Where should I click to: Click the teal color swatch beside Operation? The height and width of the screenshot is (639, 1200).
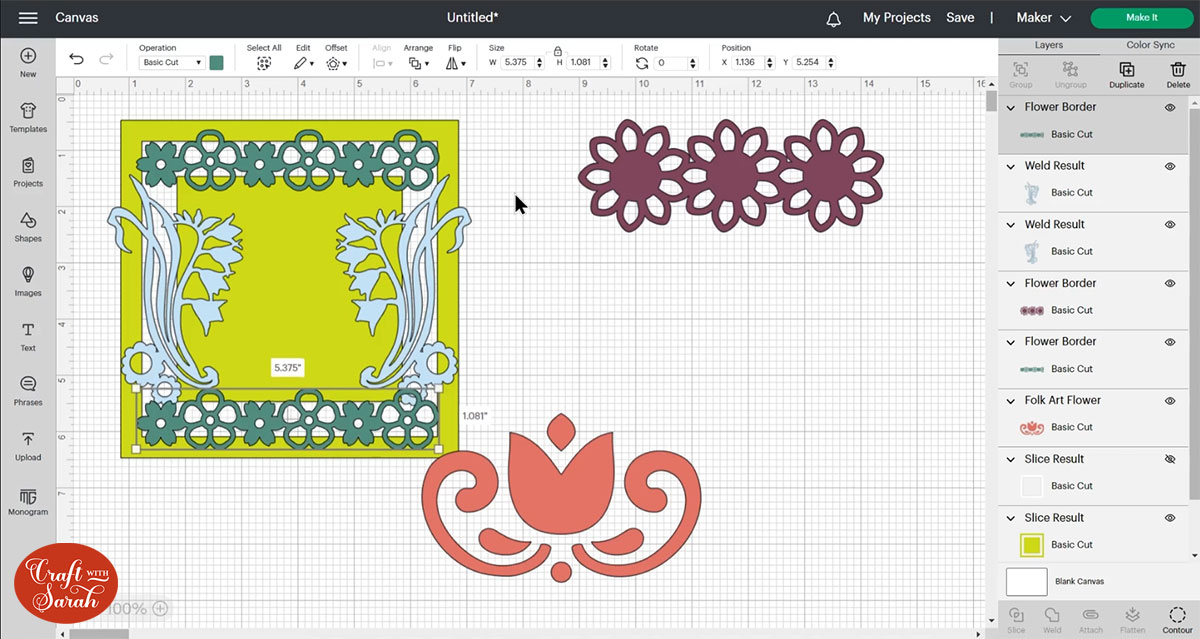(x=217, y=63)
